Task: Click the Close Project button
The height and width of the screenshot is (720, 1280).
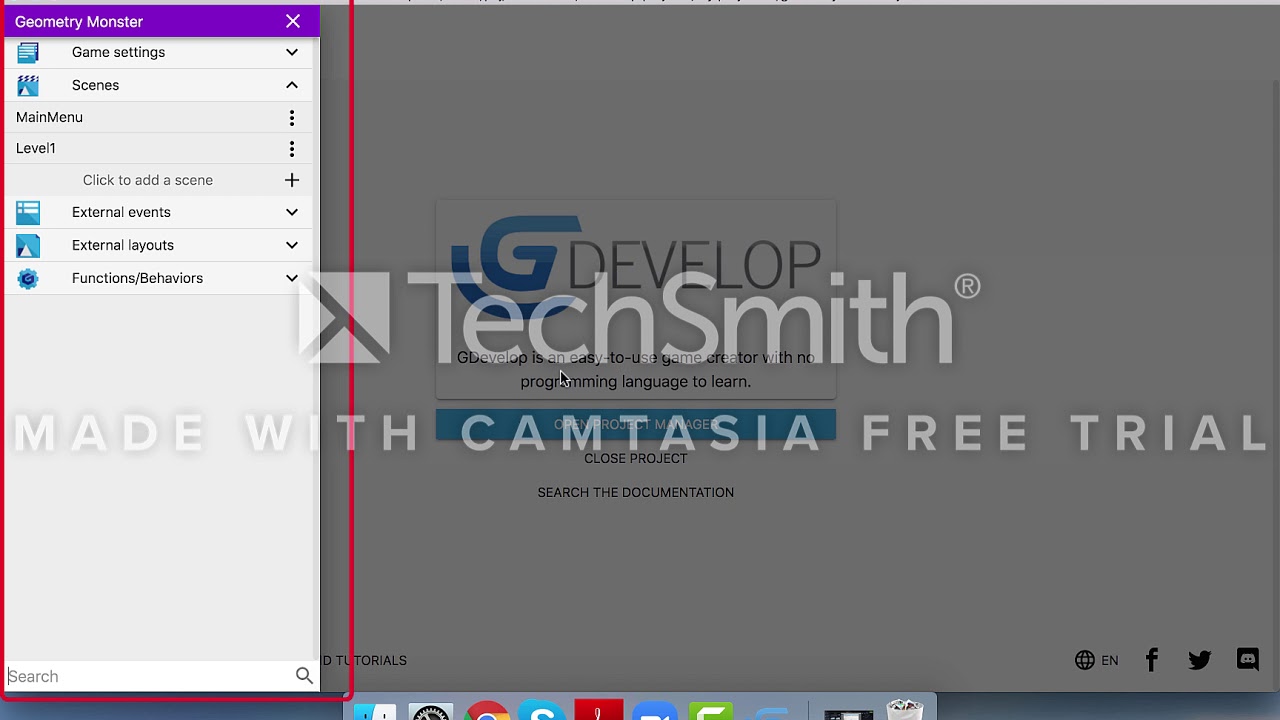Action: tap(636, 458)
